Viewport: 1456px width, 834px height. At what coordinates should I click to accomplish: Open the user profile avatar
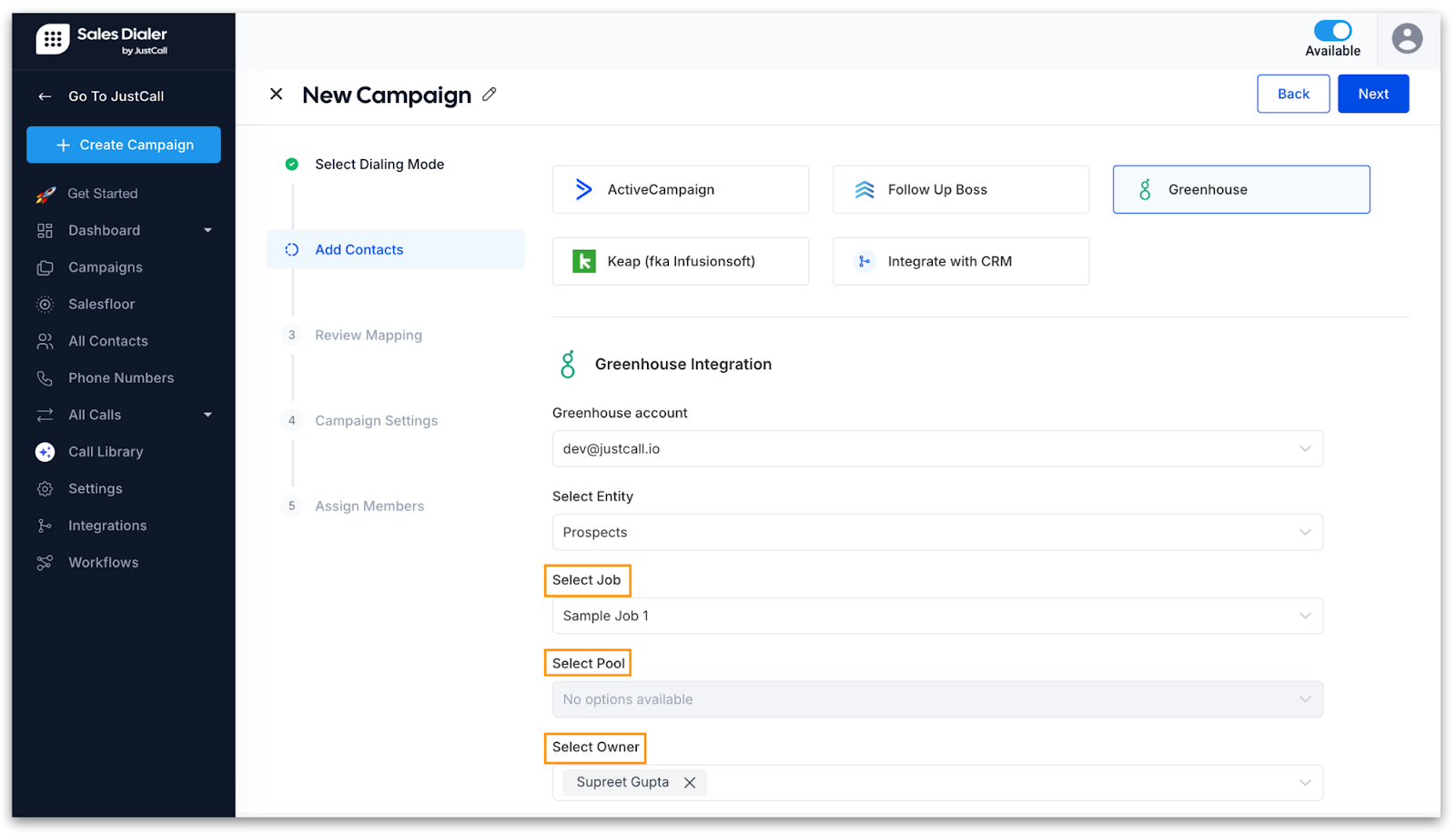1407,38
